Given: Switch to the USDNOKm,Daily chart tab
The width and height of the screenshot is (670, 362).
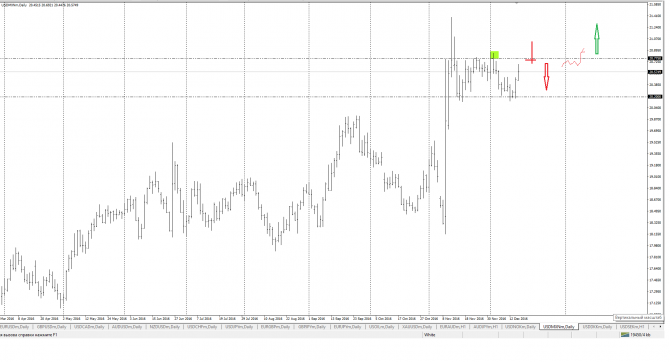Looking at the screenshot, I should coord(520,327).
